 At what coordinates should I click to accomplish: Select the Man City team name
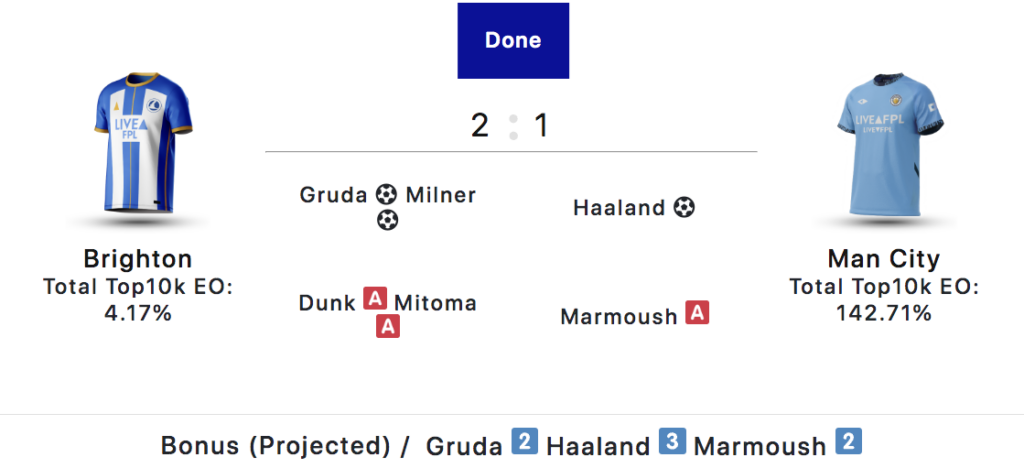(x=884, y=259)
